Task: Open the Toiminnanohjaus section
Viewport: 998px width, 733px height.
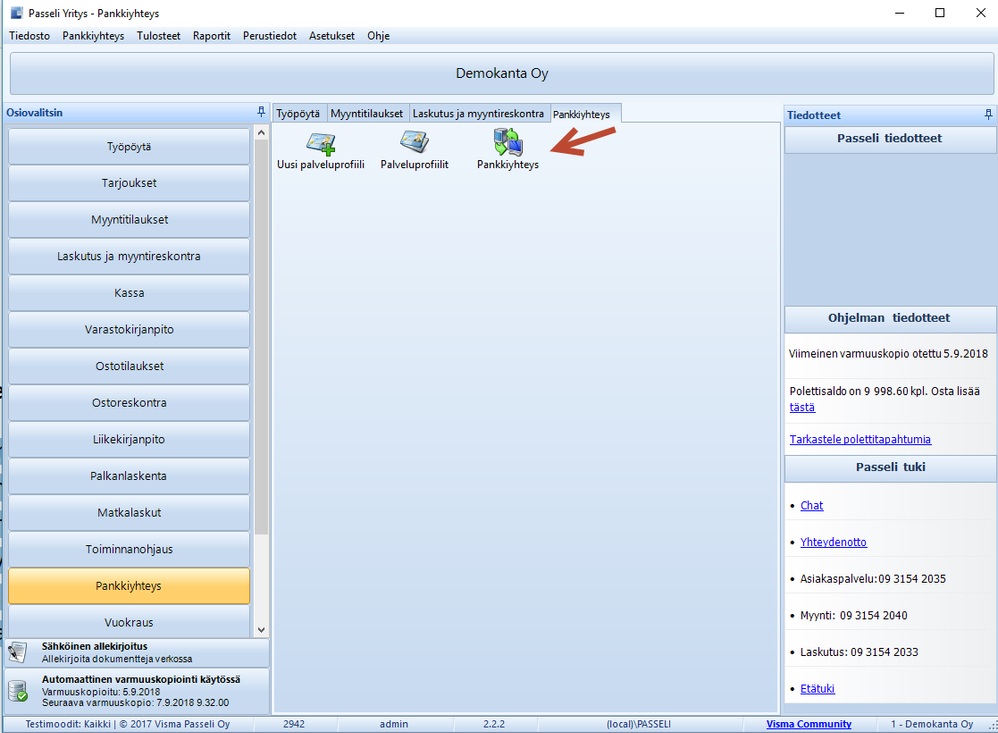Action: [129, 549]
